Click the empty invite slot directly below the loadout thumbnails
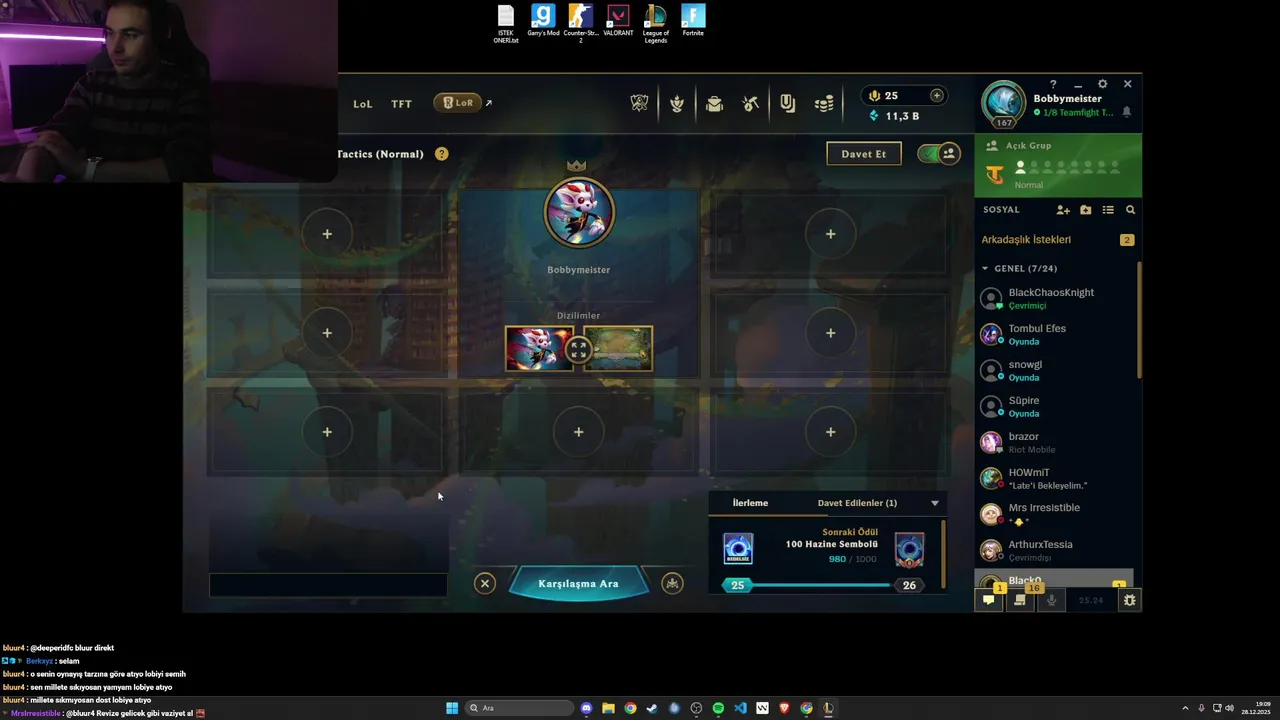 (x=578, y=432)
